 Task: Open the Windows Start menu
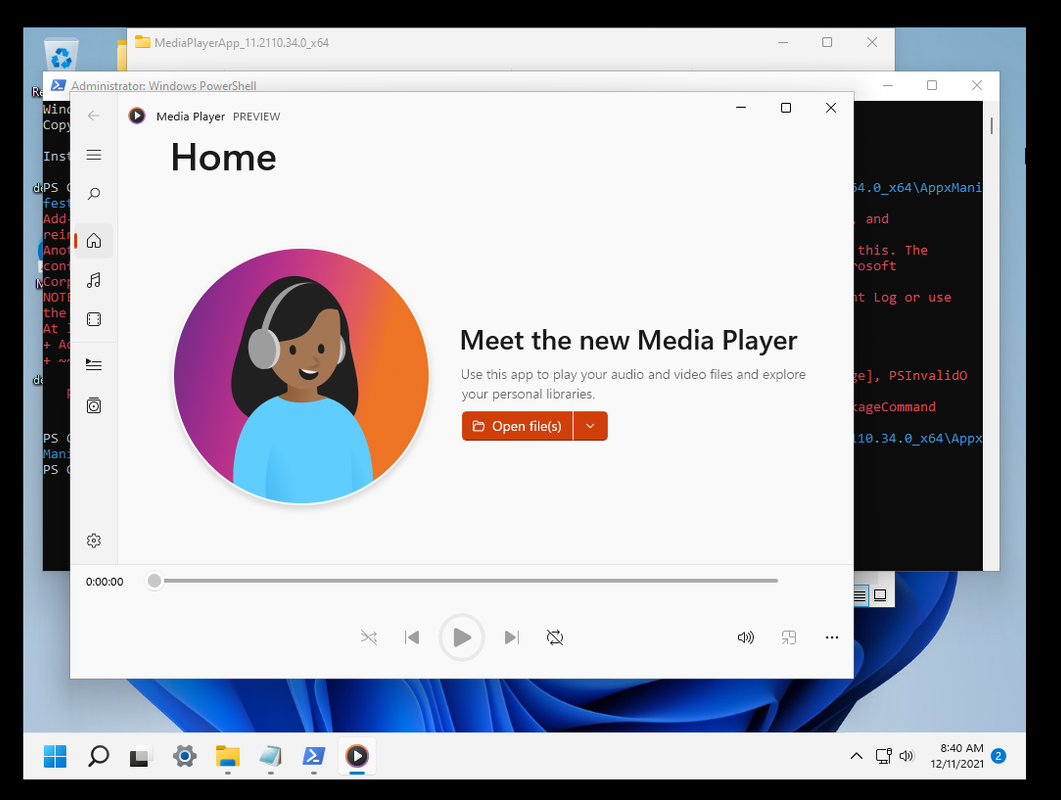55,756
